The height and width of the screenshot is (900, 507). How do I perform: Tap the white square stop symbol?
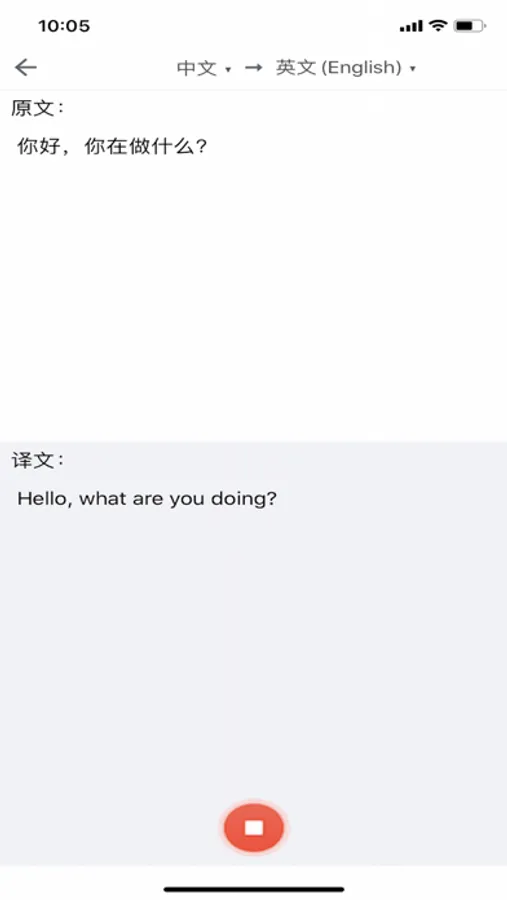(254, 827)
